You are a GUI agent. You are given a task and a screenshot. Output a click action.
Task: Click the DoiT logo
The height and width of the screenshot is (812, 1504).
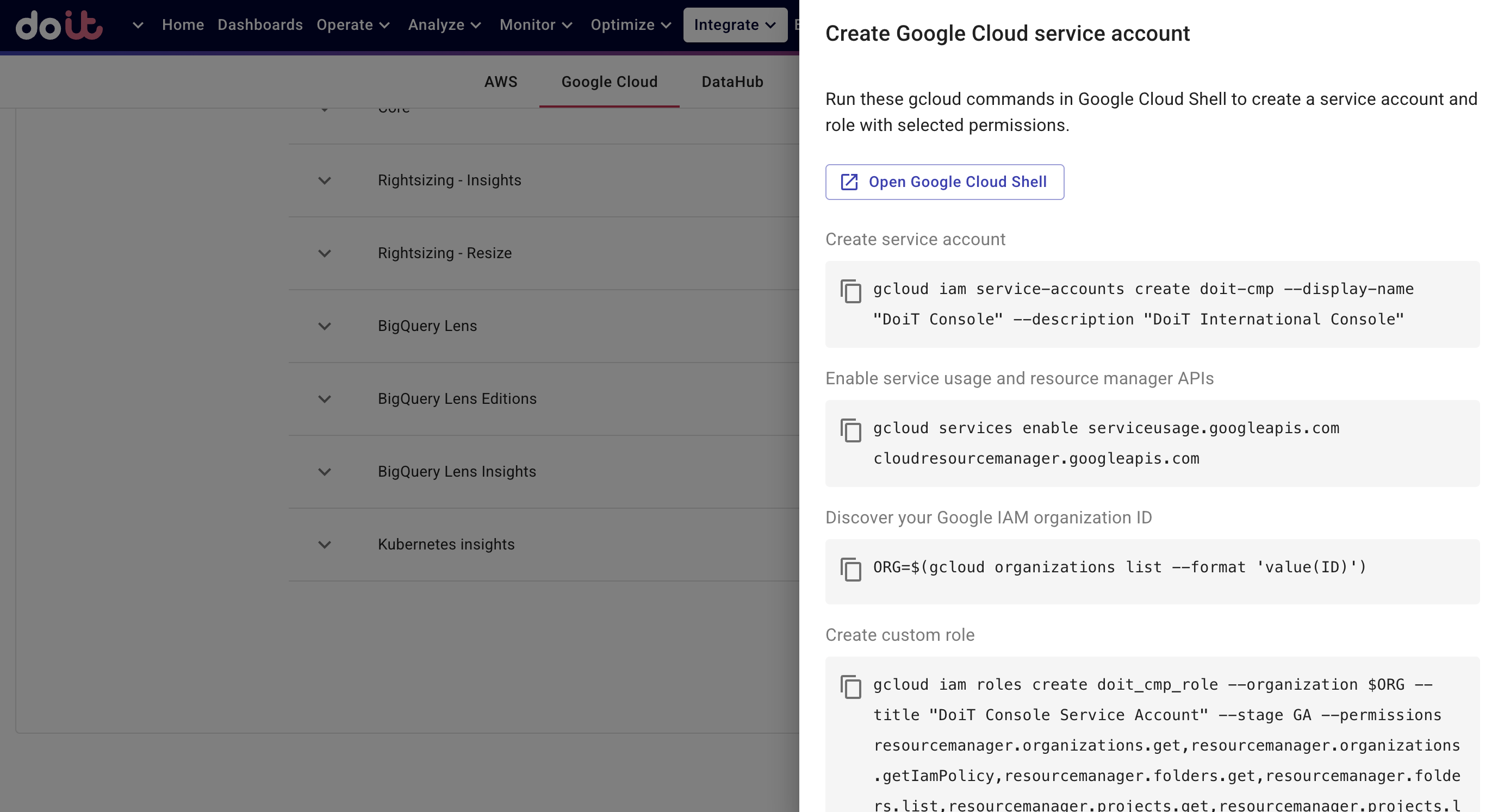pos(59,25)
